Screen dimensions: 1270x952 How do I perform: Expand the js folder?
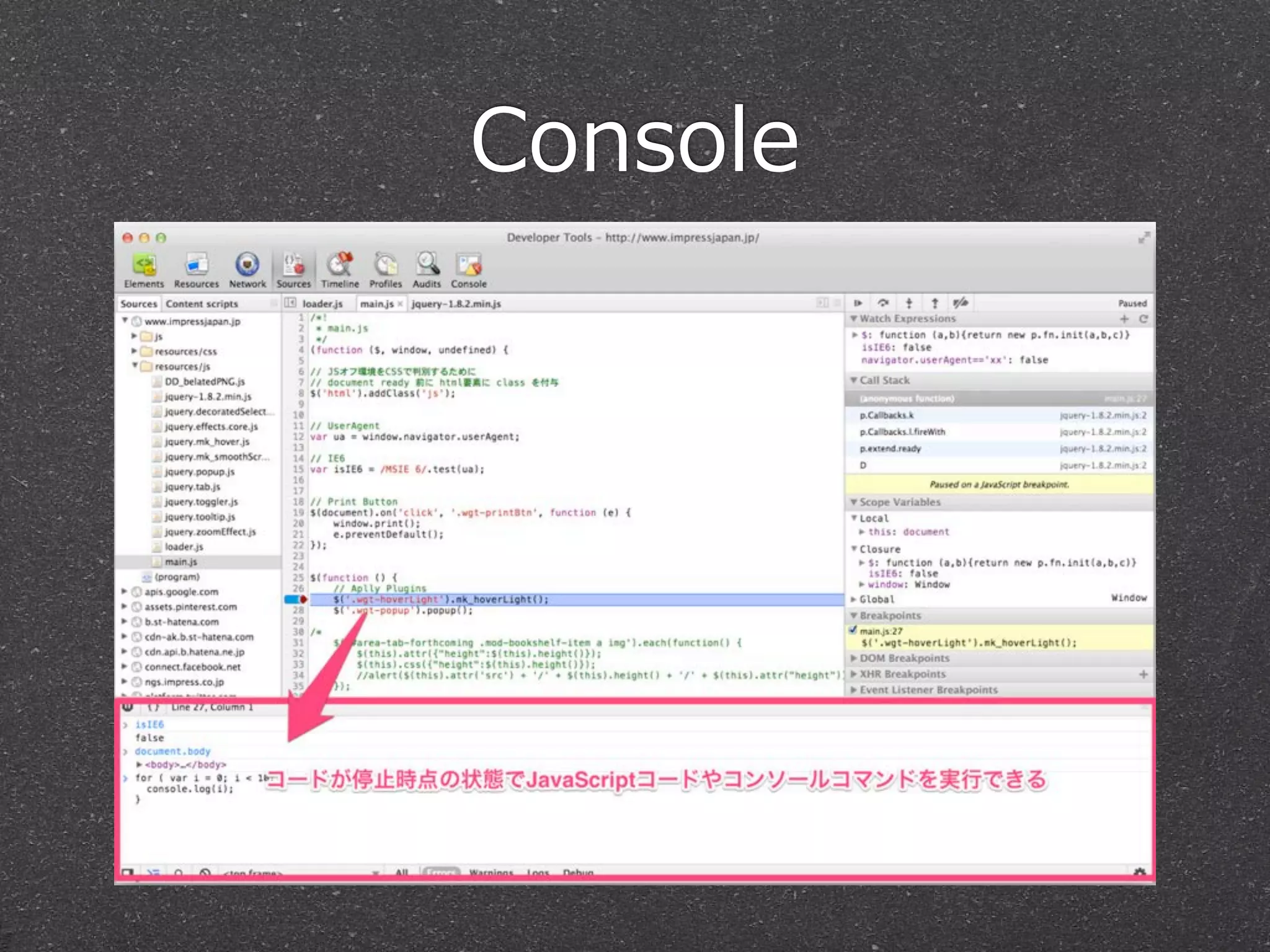(134, 336)
